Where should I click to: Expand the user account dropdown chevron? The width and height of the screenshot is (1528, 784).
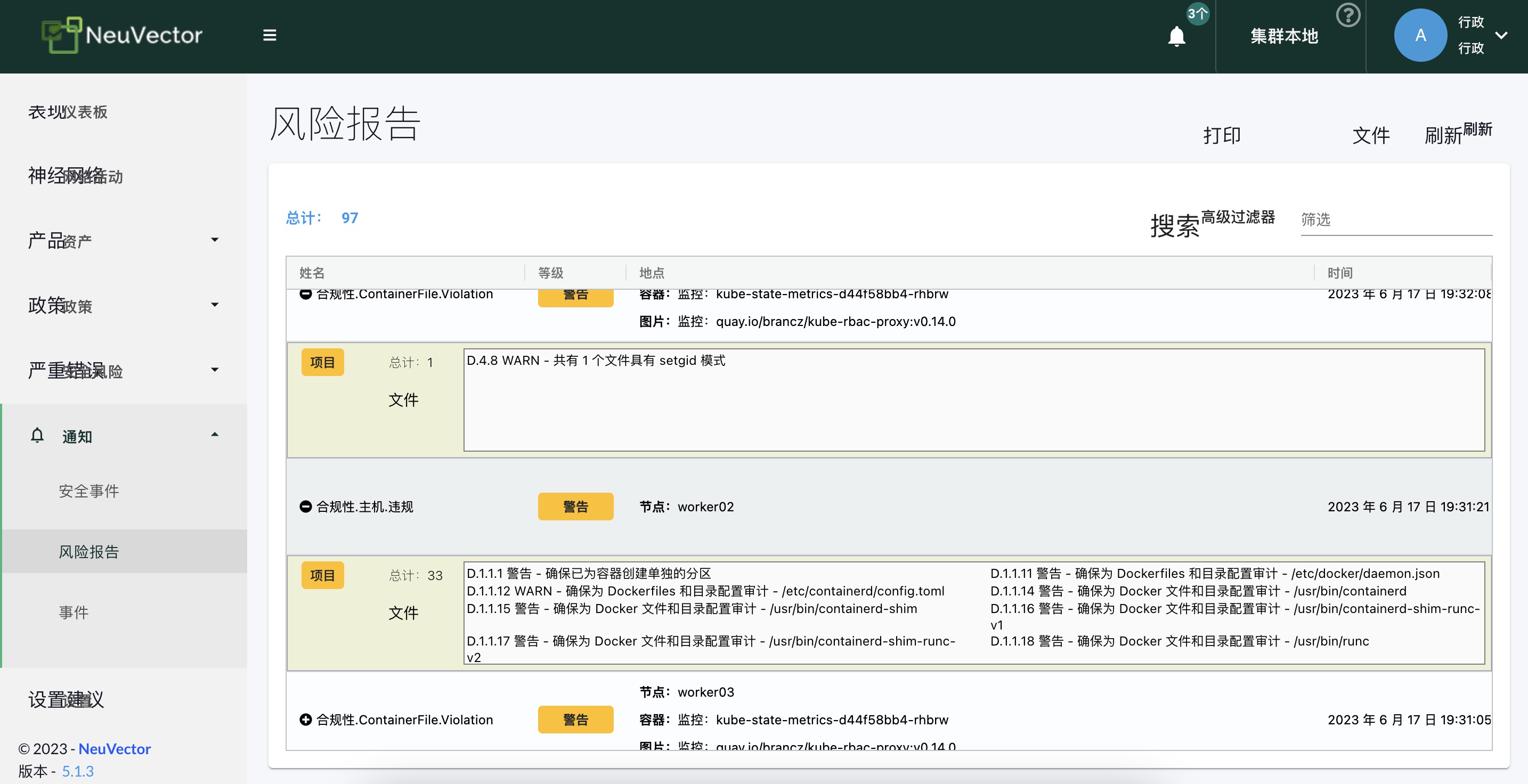1501,35
